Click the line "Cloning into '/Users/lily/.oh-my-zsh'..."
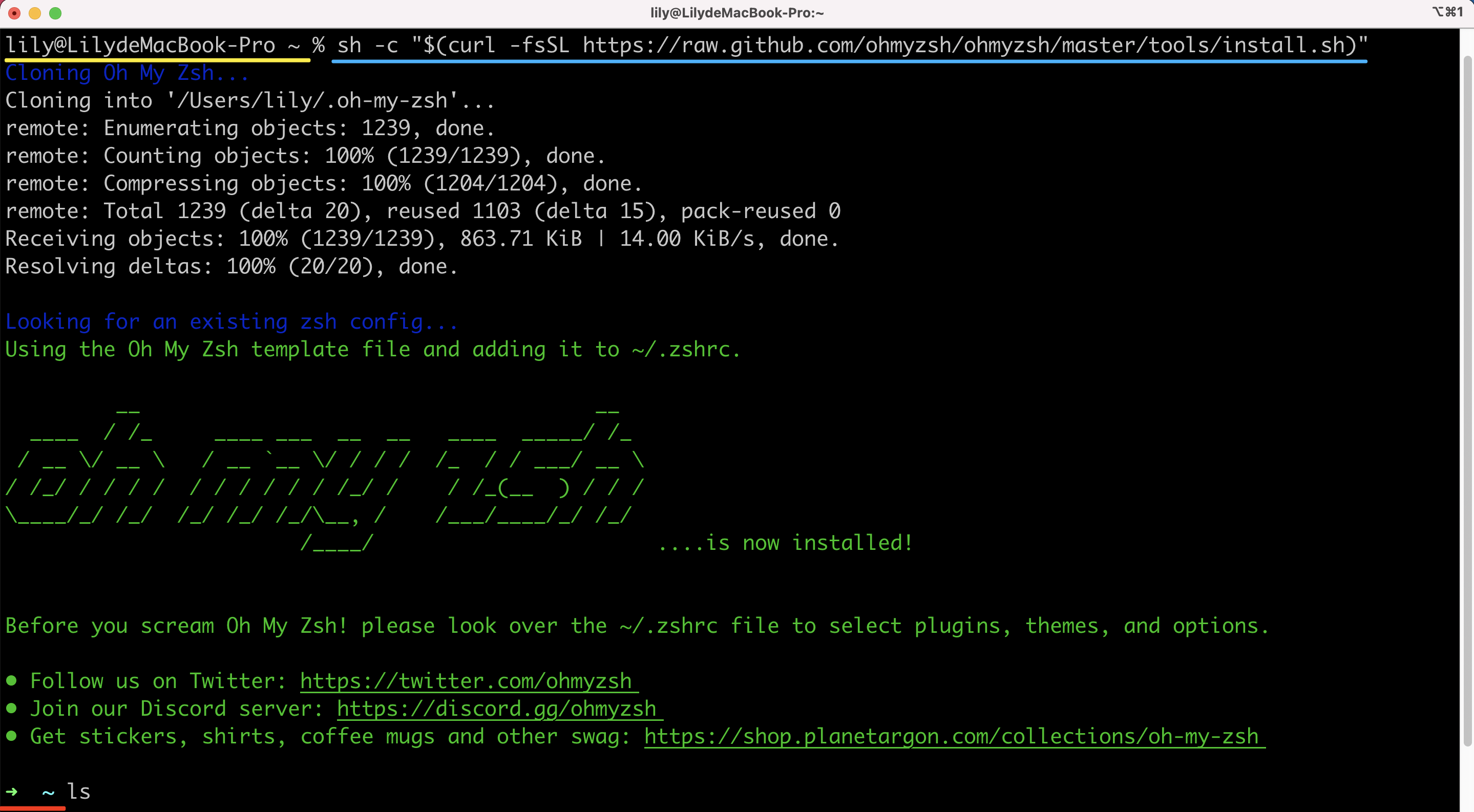Image resolution: width=1474 pixels, height=812 pixels. click(249, 101)
